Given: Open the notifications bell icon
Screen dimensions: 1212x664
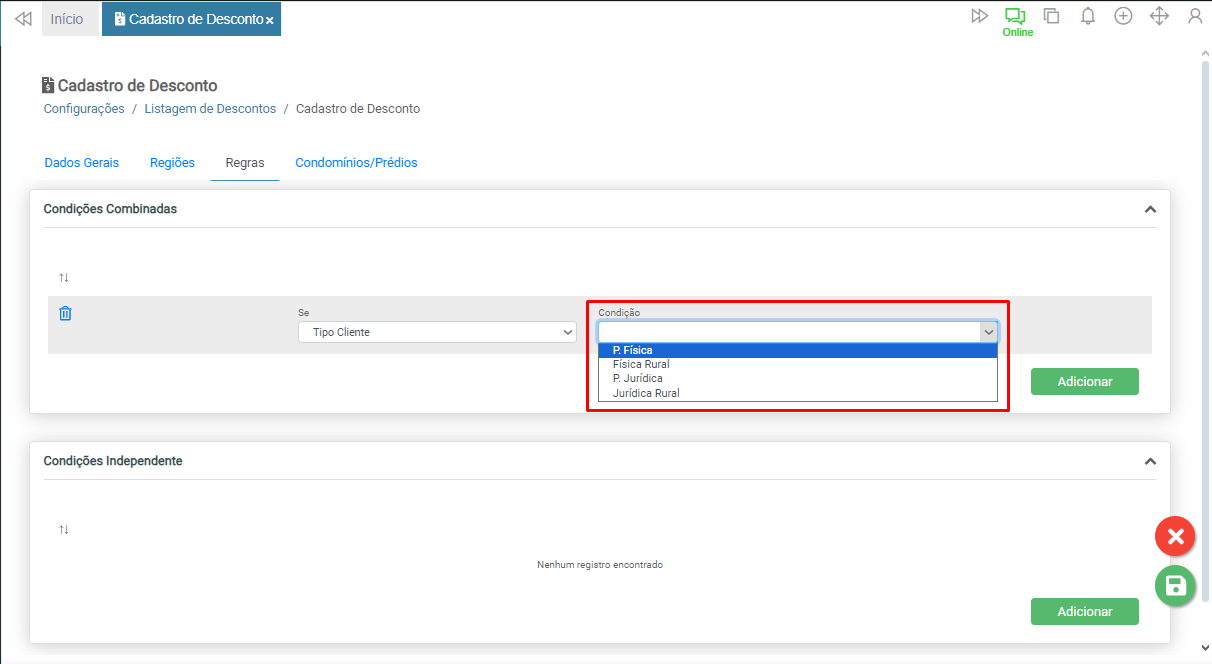Looking at the screenshot, I should tap(1088, 16).
